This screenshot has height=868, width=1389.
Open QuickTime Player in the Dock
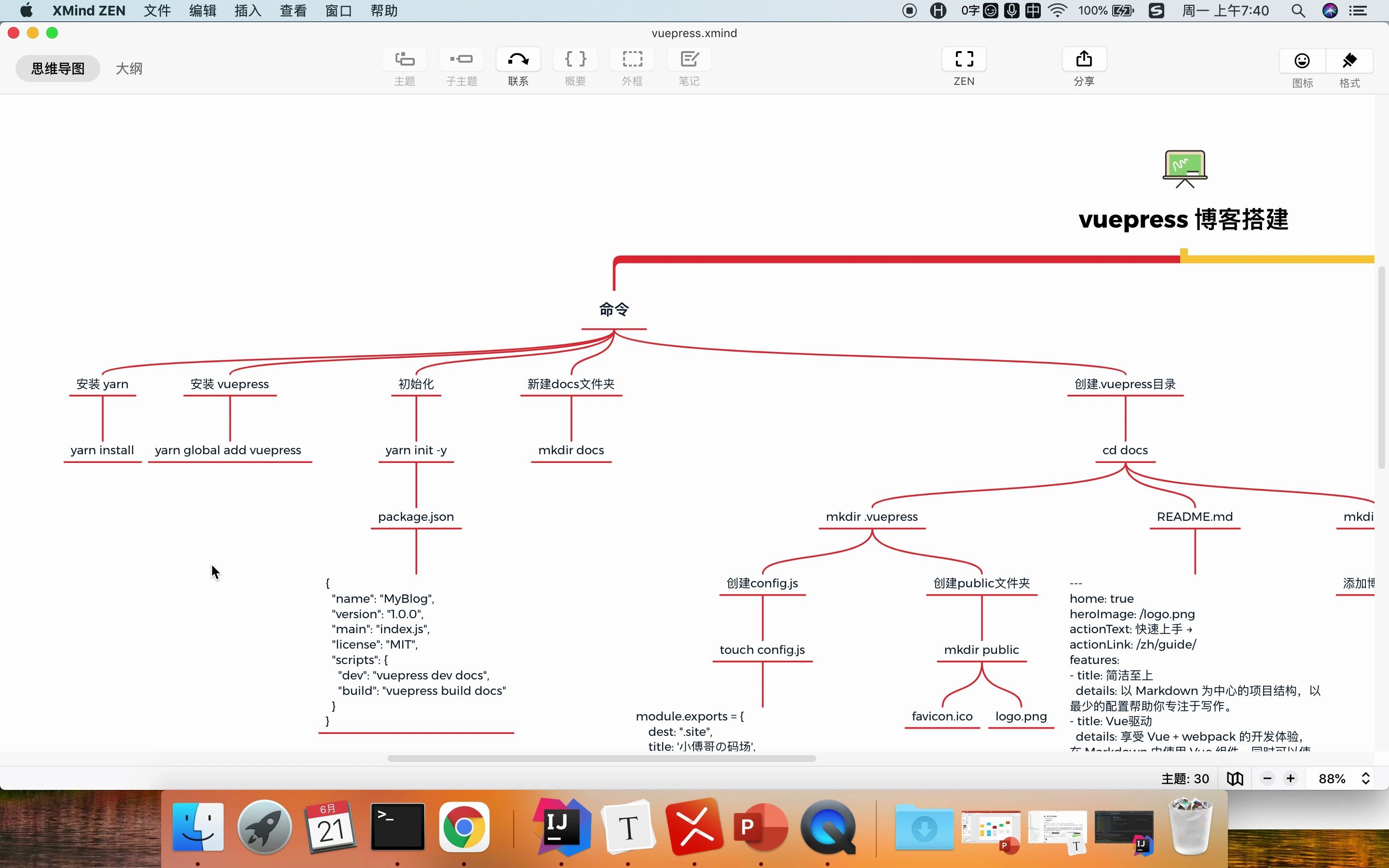pos(828,827)
